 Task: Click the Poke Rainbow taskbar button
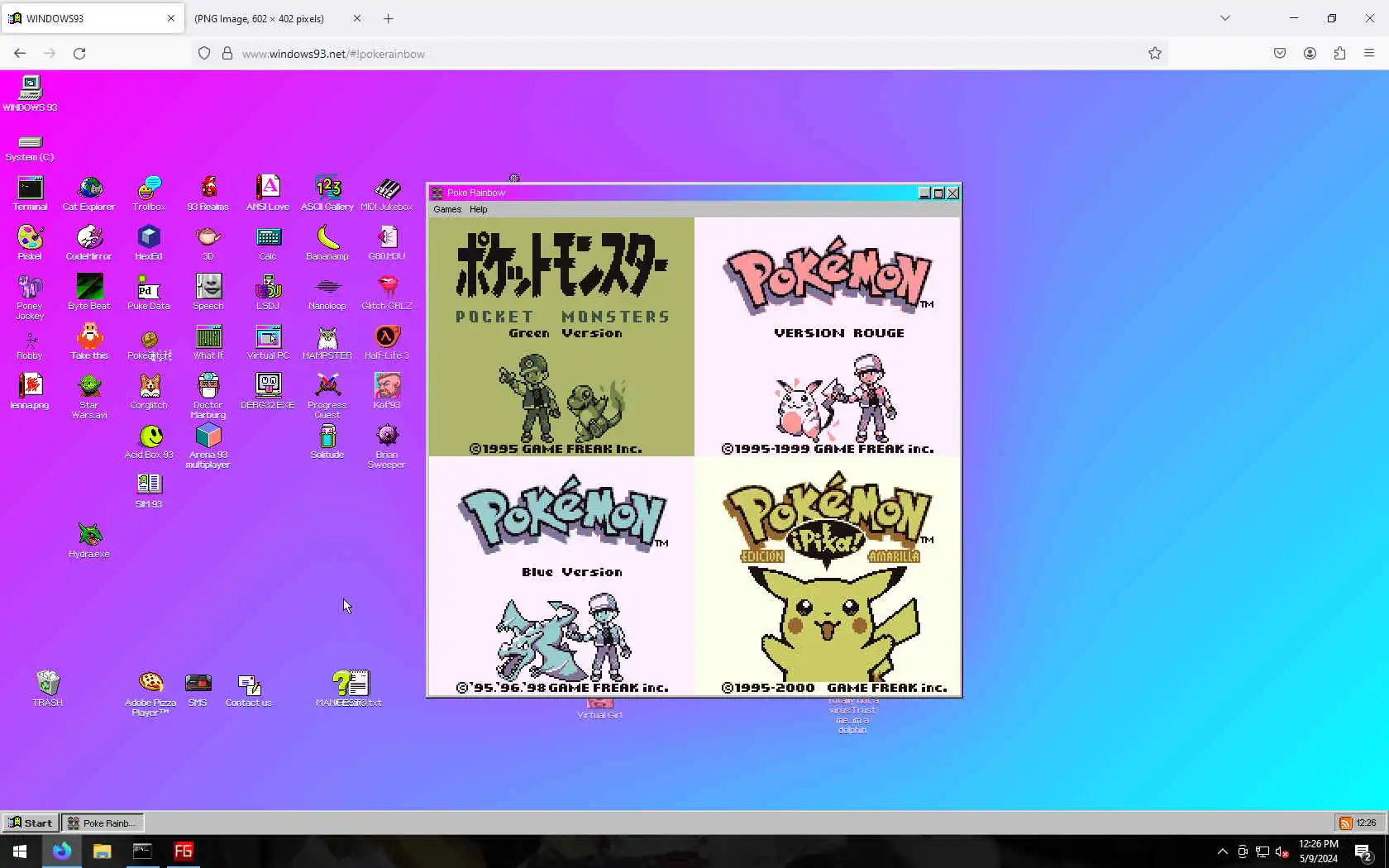click(x=103, y=823)
